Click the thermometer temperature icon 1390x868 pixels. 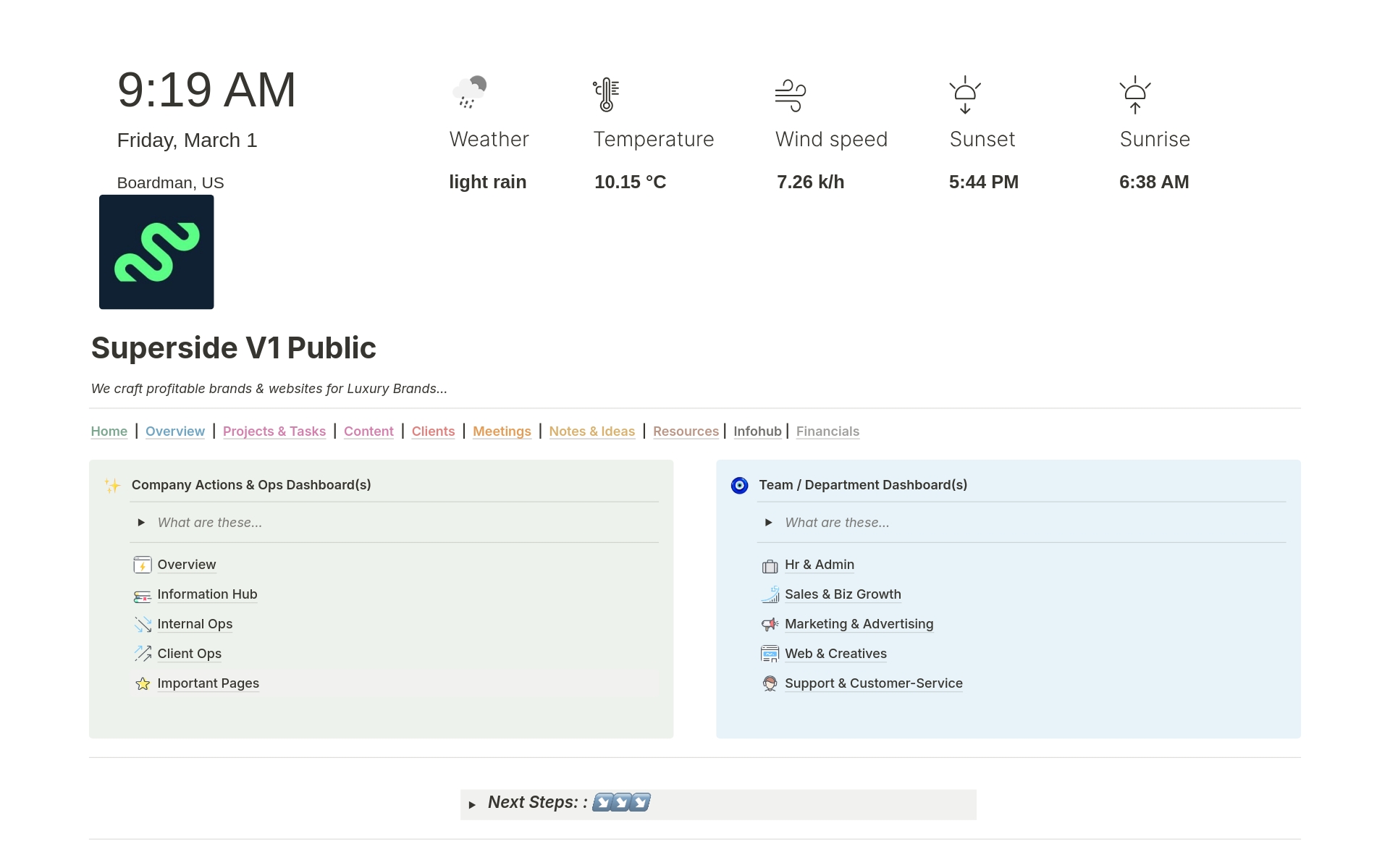[607, 94]
